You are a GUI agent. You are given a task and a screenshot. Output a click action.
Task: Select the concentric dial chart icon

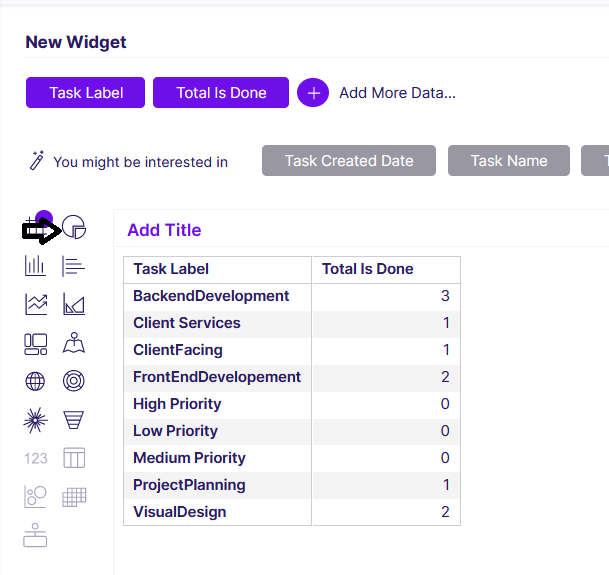[73, 381]
